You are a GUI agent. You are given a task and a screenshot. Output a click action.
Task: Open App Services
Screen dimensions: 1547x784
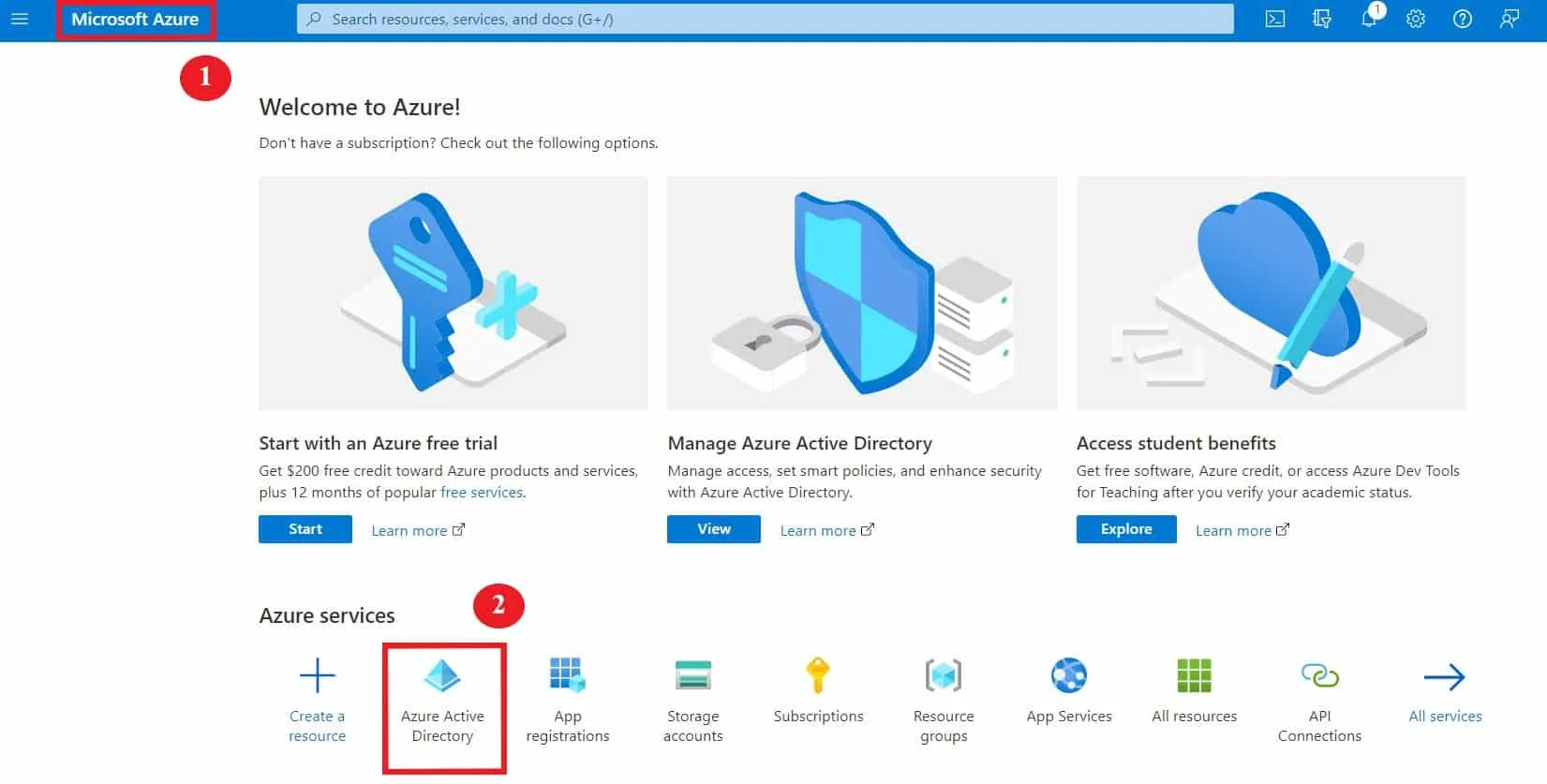tap(1069, 676)
